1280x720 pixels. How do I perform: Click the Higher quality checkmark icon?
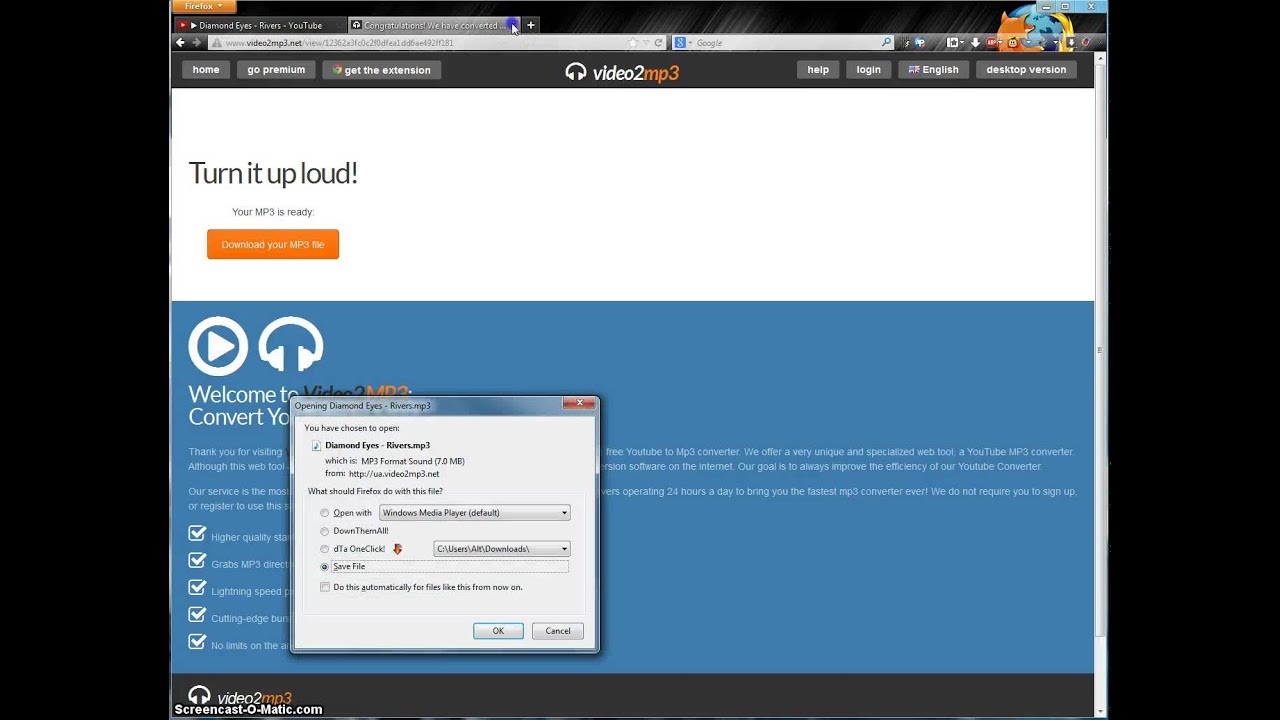(197, 534)
